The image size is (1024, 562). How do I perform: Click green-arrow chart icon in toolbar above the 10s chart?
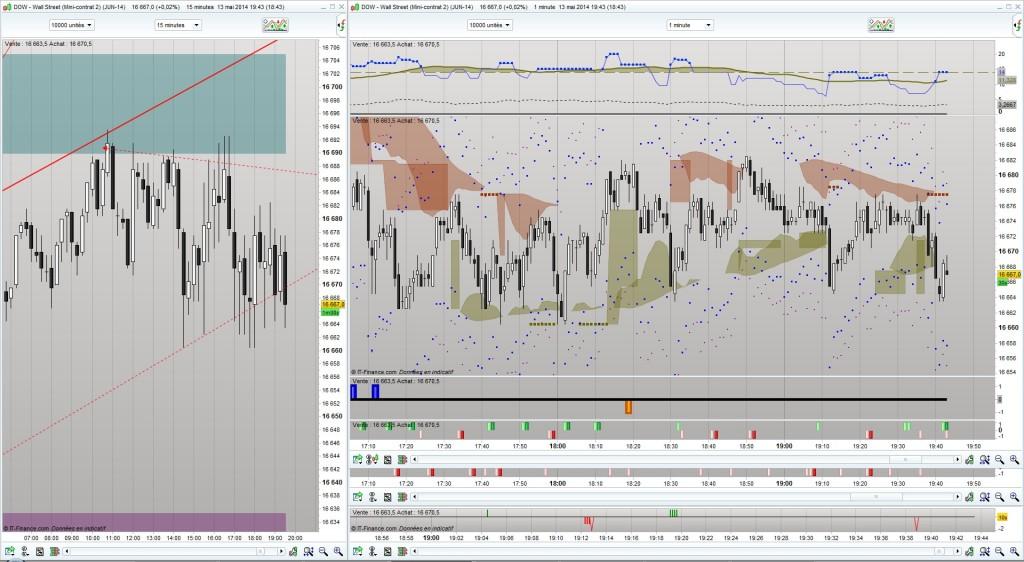[358, 497]
